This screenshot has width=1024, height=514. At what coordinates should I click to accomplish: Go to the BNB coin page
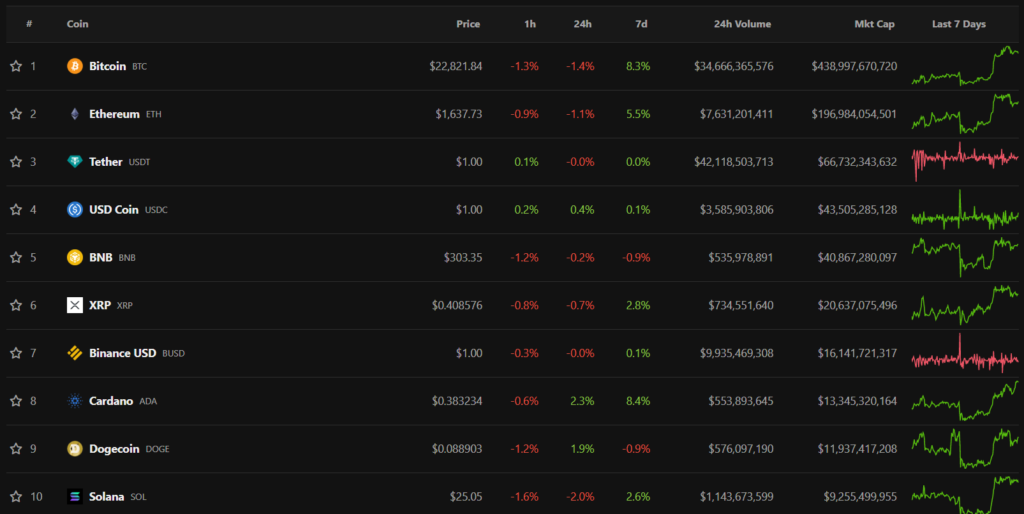coord(101,257)
